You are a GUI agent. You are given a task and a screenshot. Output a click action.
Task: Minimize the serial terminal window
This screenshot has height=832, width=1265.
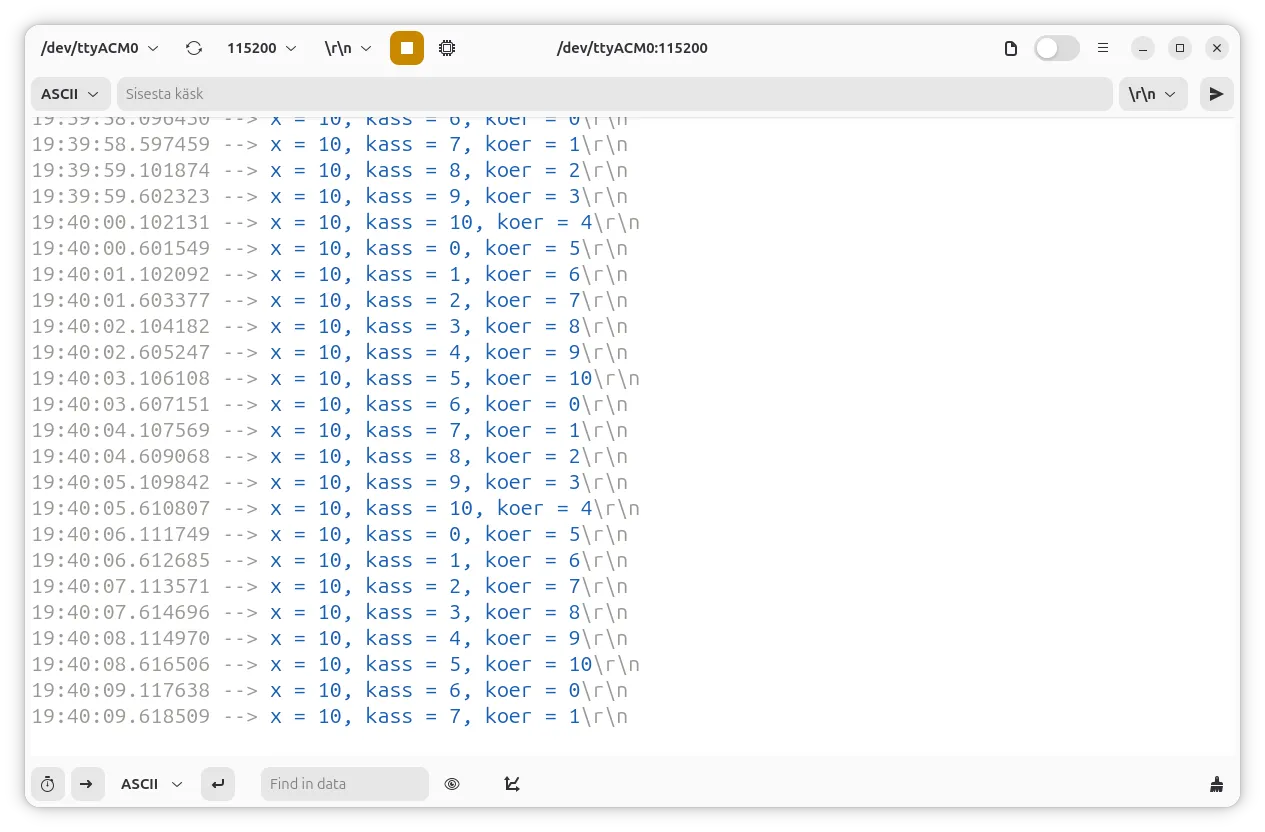1143,48
